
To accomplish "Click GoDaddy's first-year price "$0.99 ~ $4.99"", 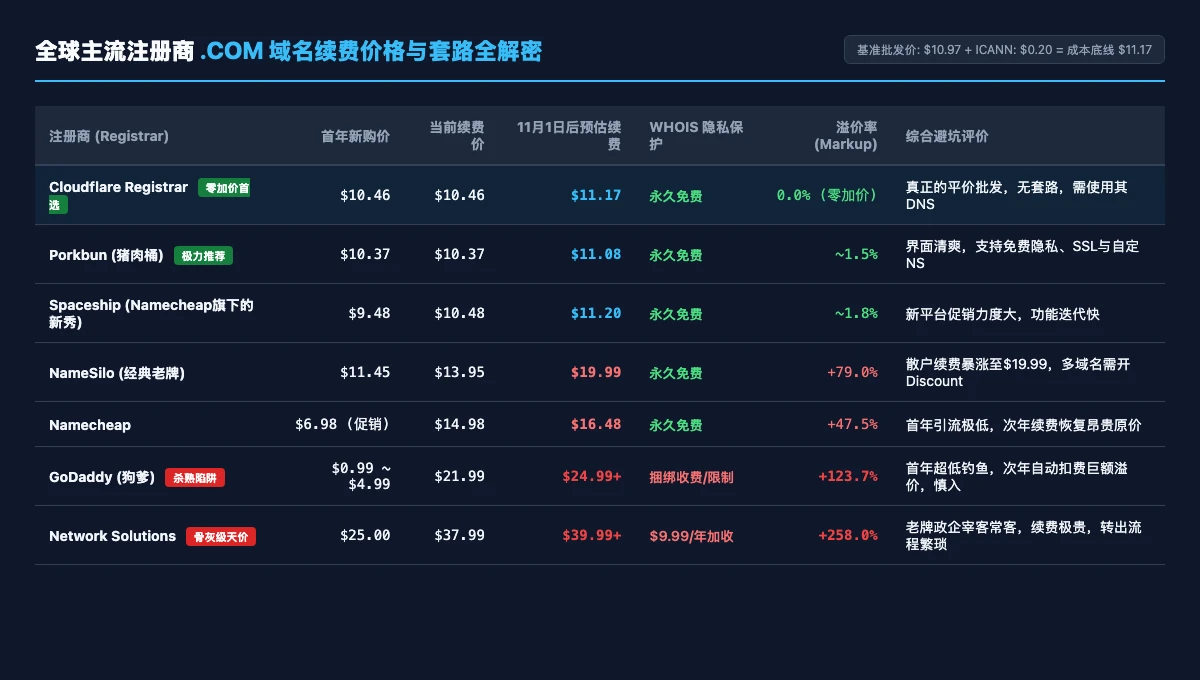I will [x=361, y=476].
